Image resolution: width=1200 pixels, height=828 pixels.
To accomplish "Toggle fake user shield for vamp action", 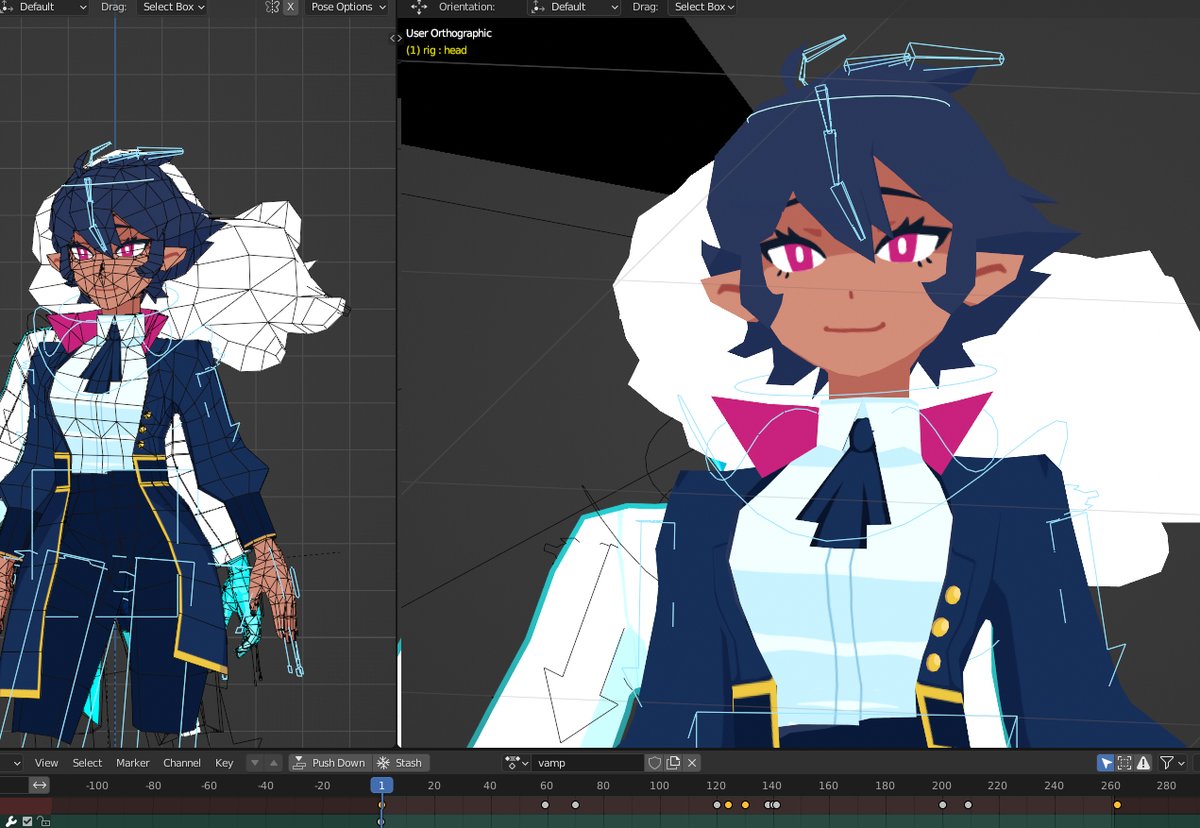I will (655, 763).
